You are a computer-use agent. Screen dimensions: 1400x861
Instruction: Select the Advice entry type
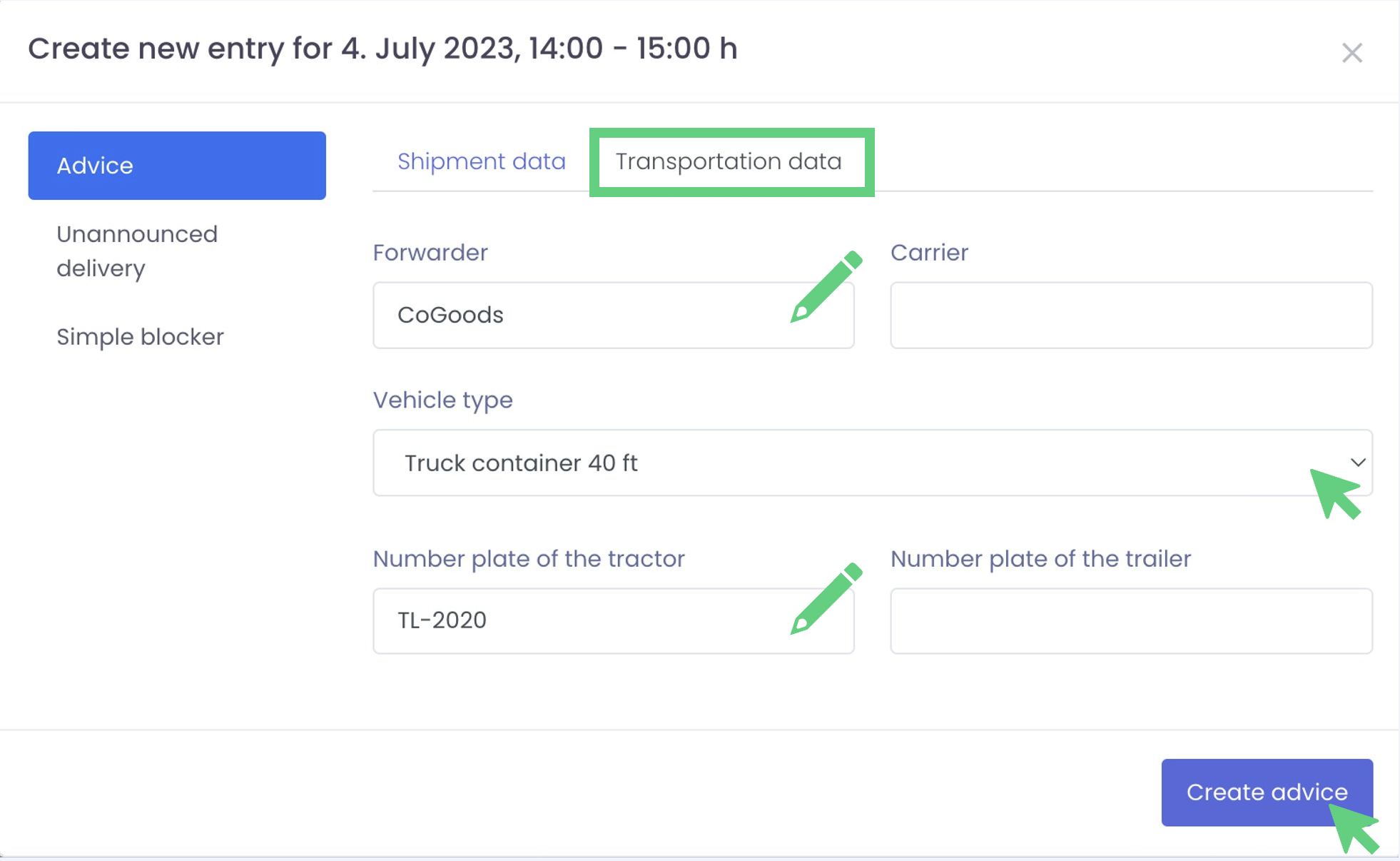click(x=177, y=166)
